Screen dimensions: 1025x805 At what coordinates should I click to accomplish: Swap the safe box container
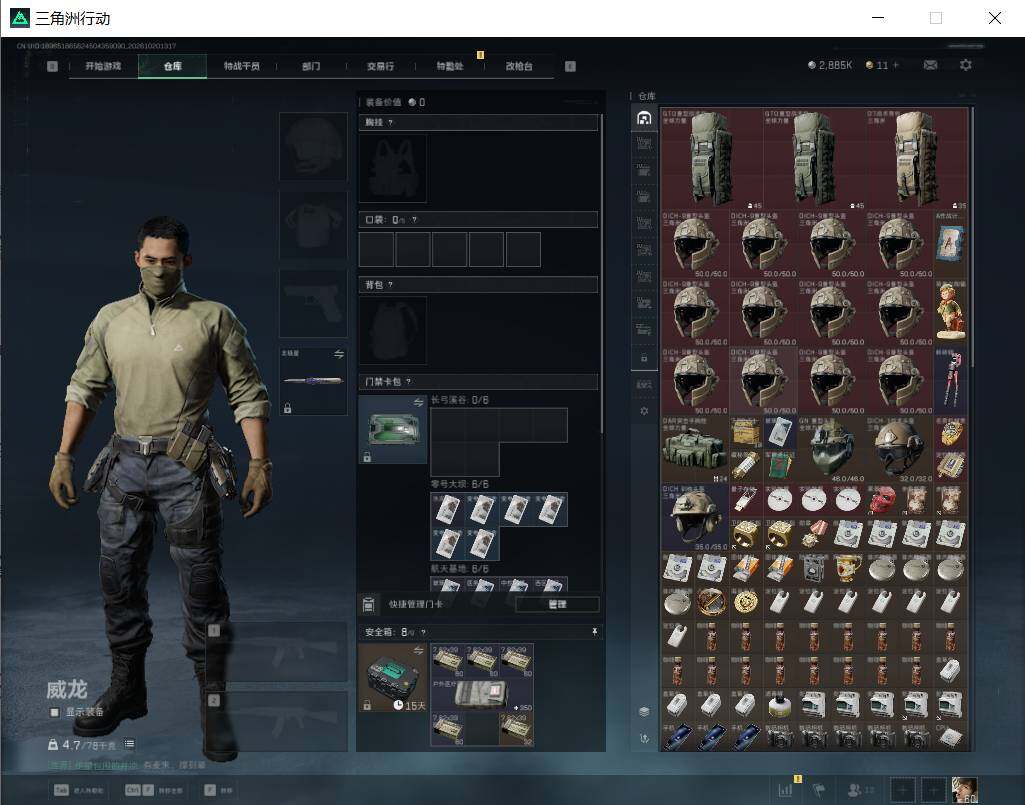pyautogui.click(x=418, y=650)
